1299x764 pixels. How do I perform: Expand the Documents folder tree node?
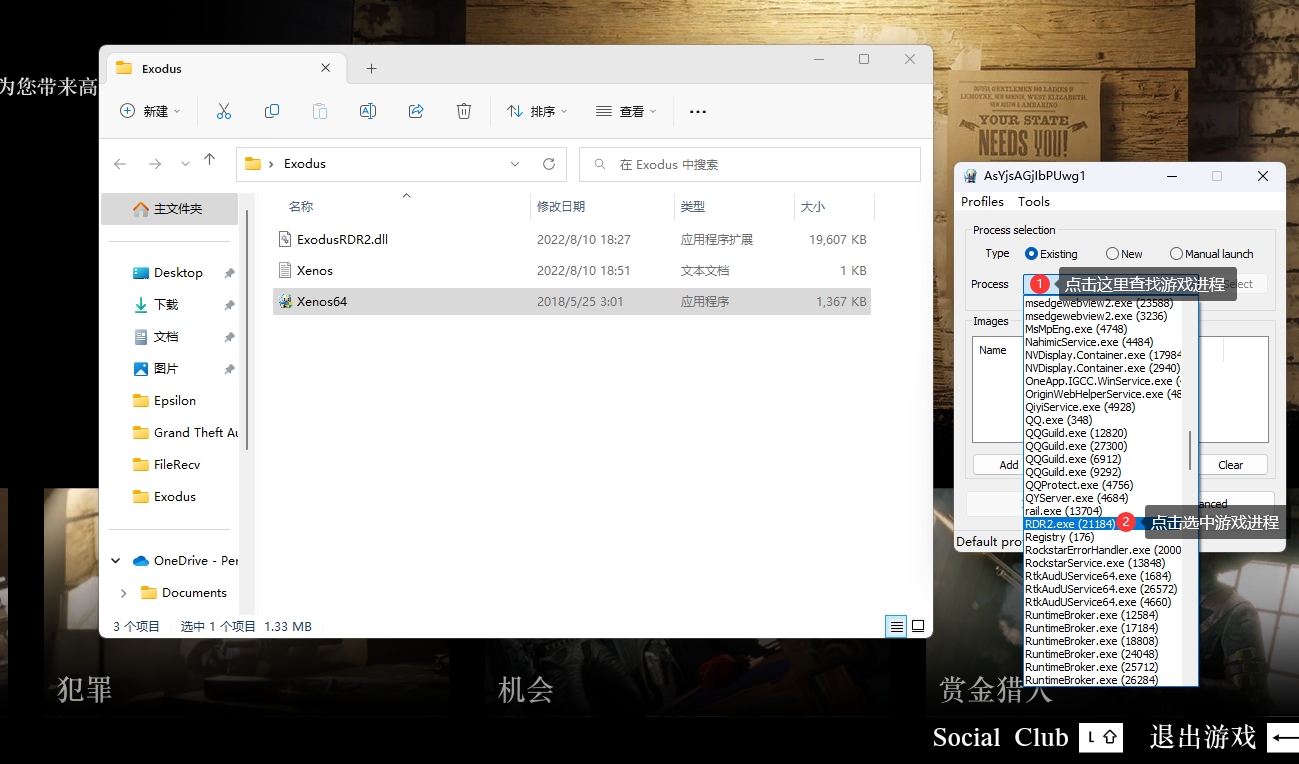click(123, 593)
